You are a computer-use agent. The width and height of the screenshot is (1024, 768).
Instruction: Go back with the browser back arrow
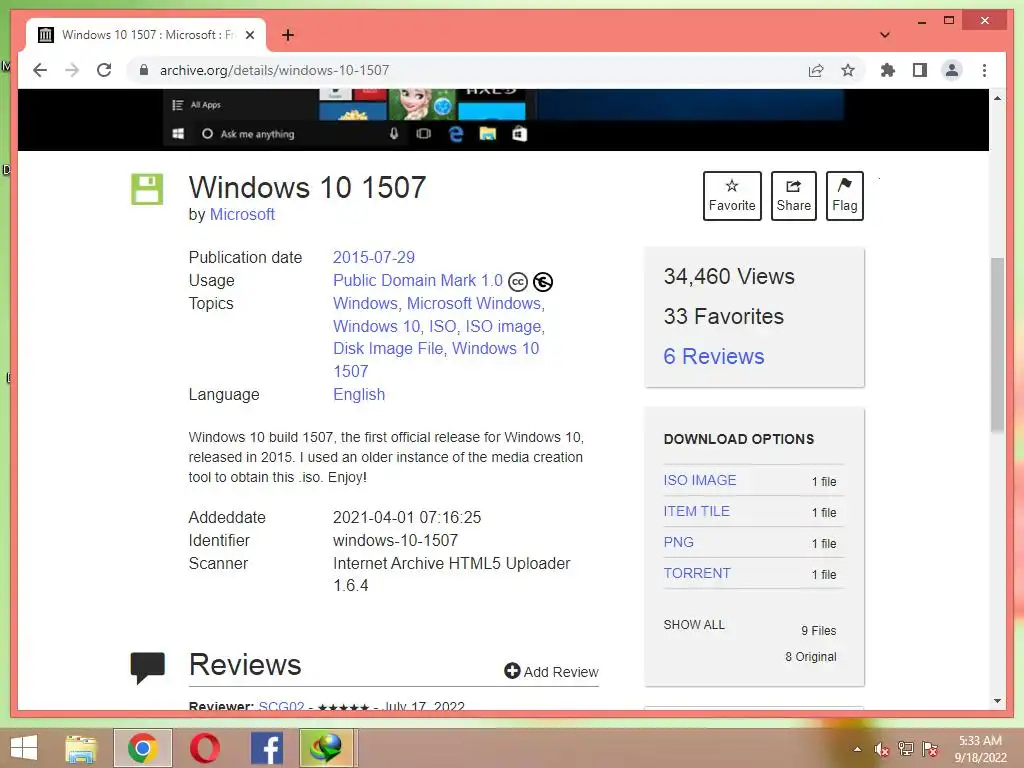click(40, 71)
